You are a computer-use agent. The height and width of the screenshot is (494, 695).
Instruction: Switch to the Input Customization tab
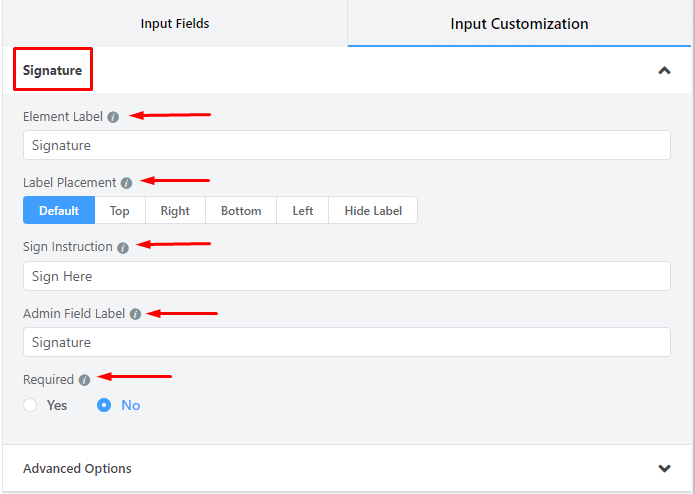click(519, 23)
